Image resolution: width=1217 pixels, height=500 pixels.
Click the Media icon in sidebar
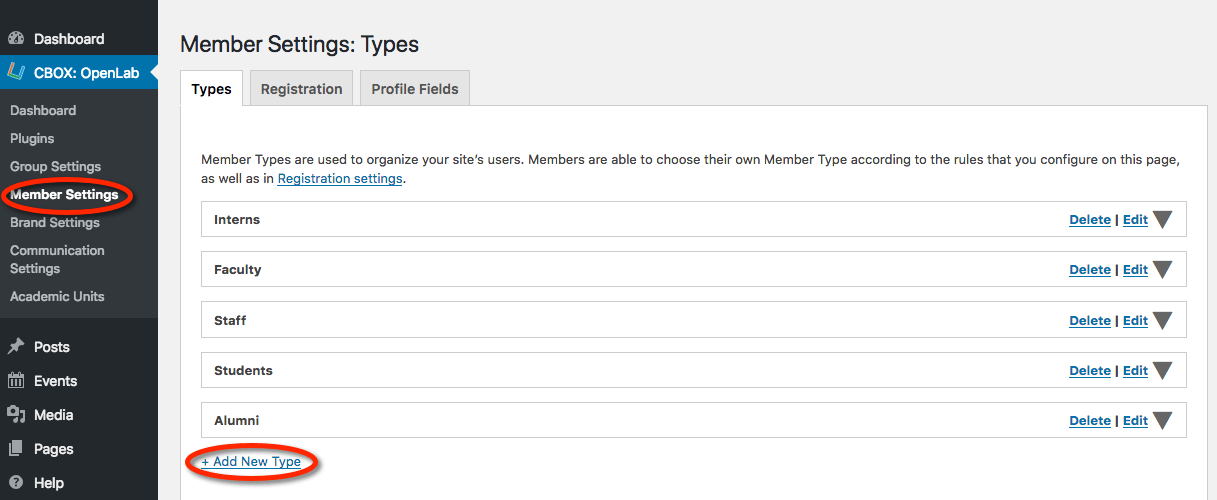16,415
